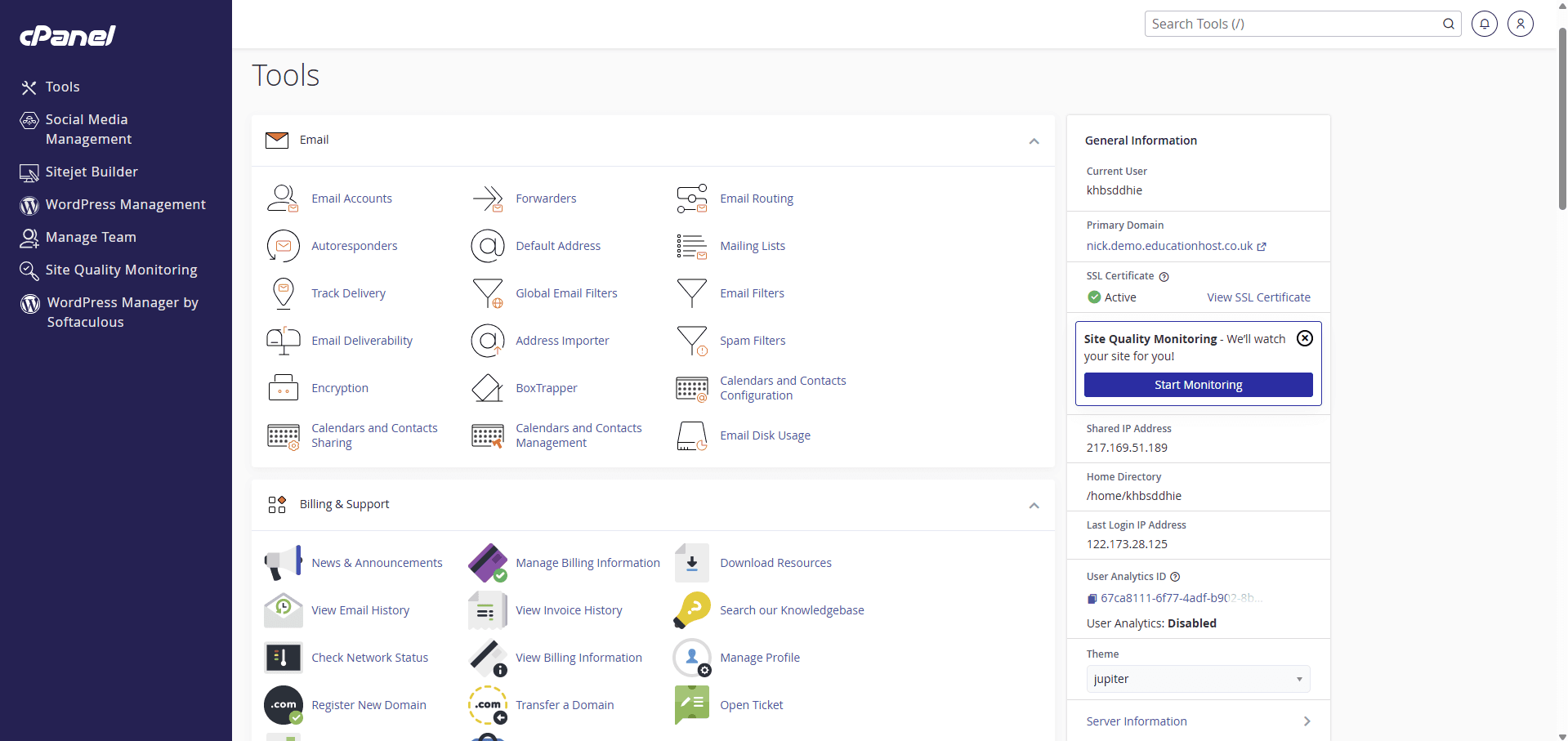The height and width of the screenshot is (741, 1568).
Task: Open News & Announcements megaphone icon
Action: coord(283,563)
